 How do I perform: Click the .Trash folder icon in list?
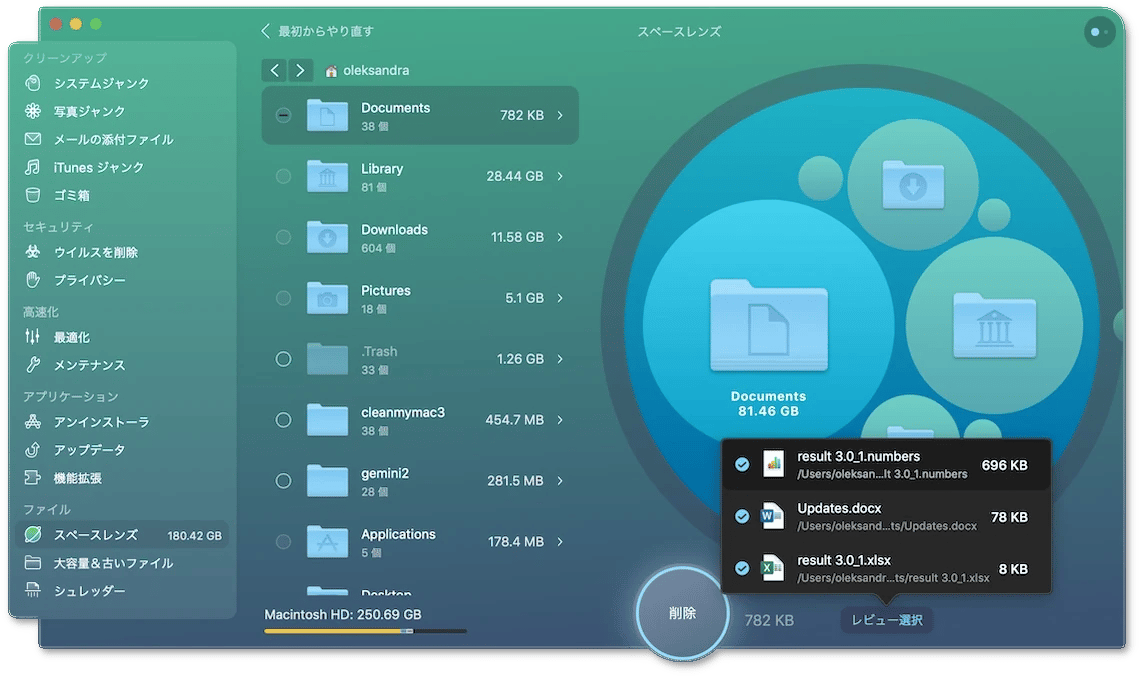tap(328, 359)
